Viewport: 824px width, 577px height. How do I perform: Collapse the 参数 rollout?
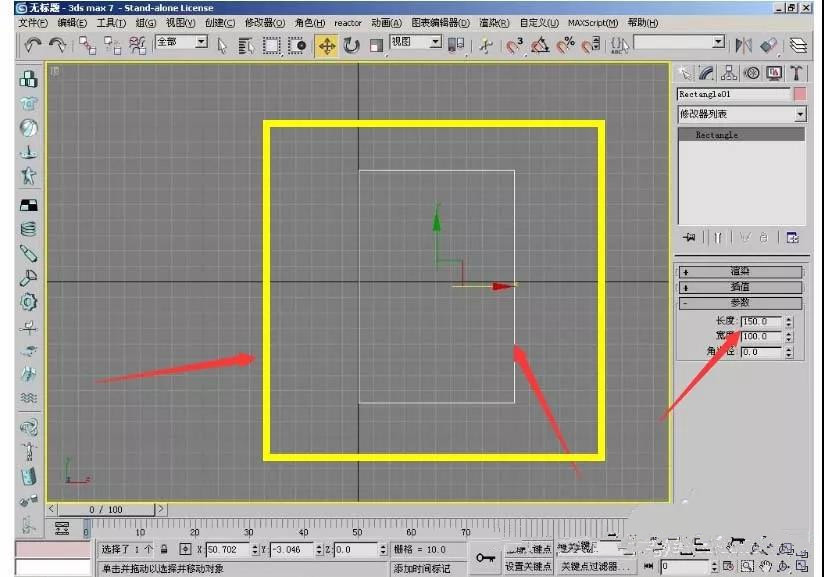coord(740,303)
